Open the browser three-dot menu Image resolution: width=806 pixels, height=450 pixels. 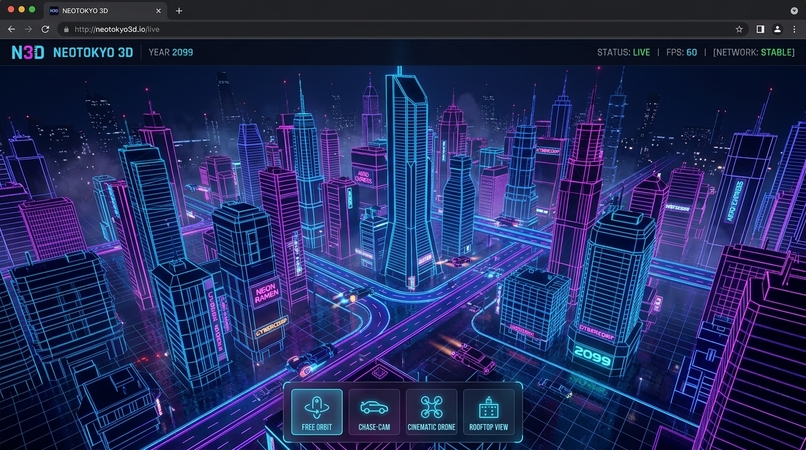point(794,29)
